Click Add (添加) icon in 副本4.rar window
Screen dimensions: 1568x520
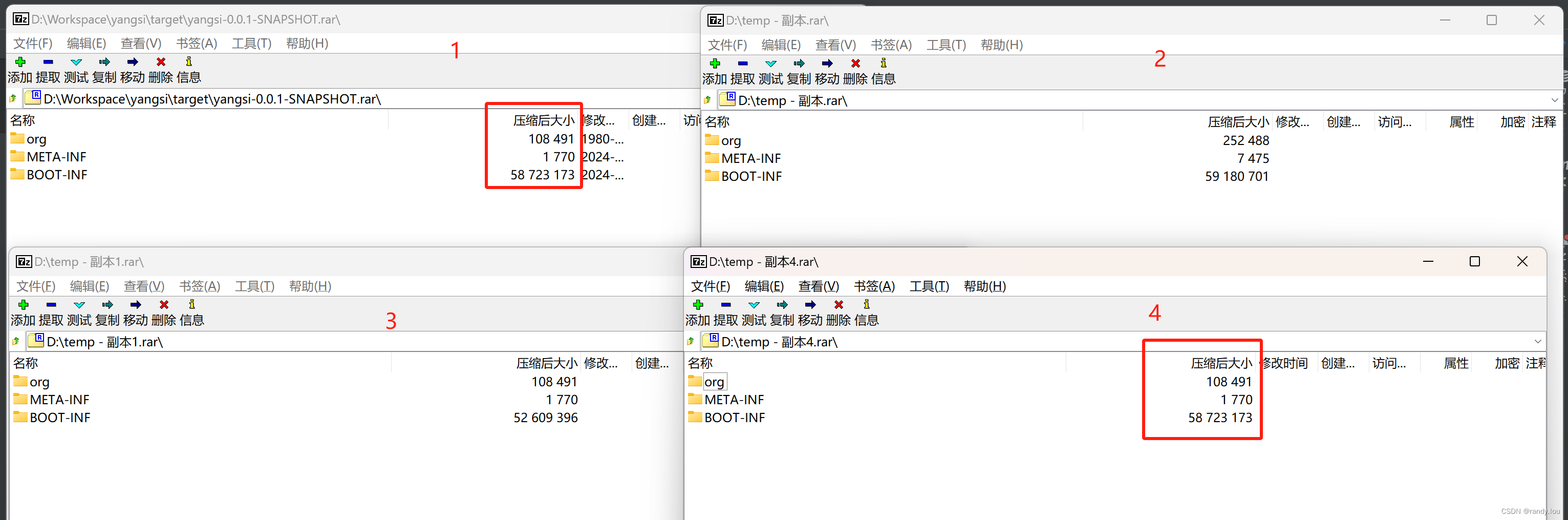(698, 304)
